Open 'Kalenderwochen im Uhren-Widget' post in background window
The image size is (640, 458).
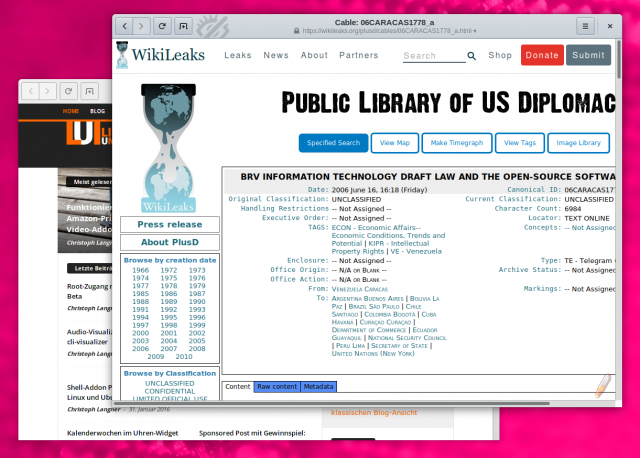[x=122, y=433]
